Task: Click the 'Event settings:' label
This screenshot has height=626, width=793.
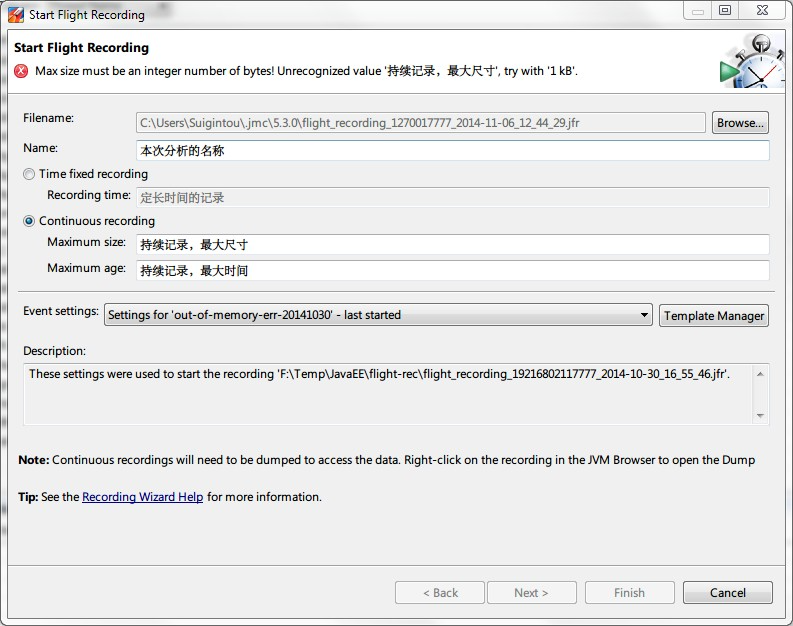Action: (61, 311)
